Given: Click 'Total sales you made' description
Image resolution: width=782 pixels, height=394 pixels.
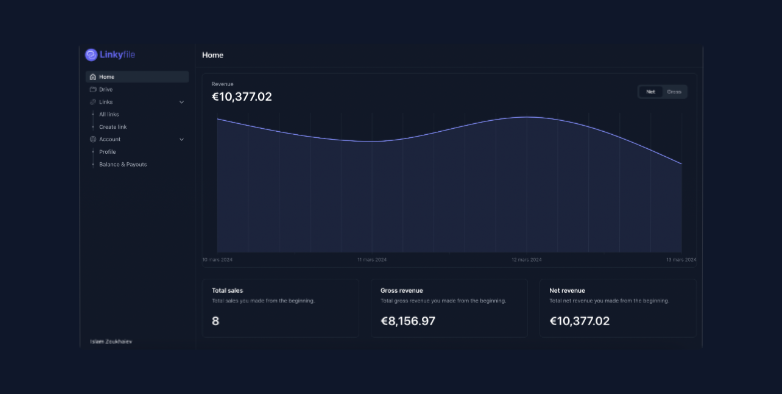Looking at the screenshot, I should (x=263, y=301).
